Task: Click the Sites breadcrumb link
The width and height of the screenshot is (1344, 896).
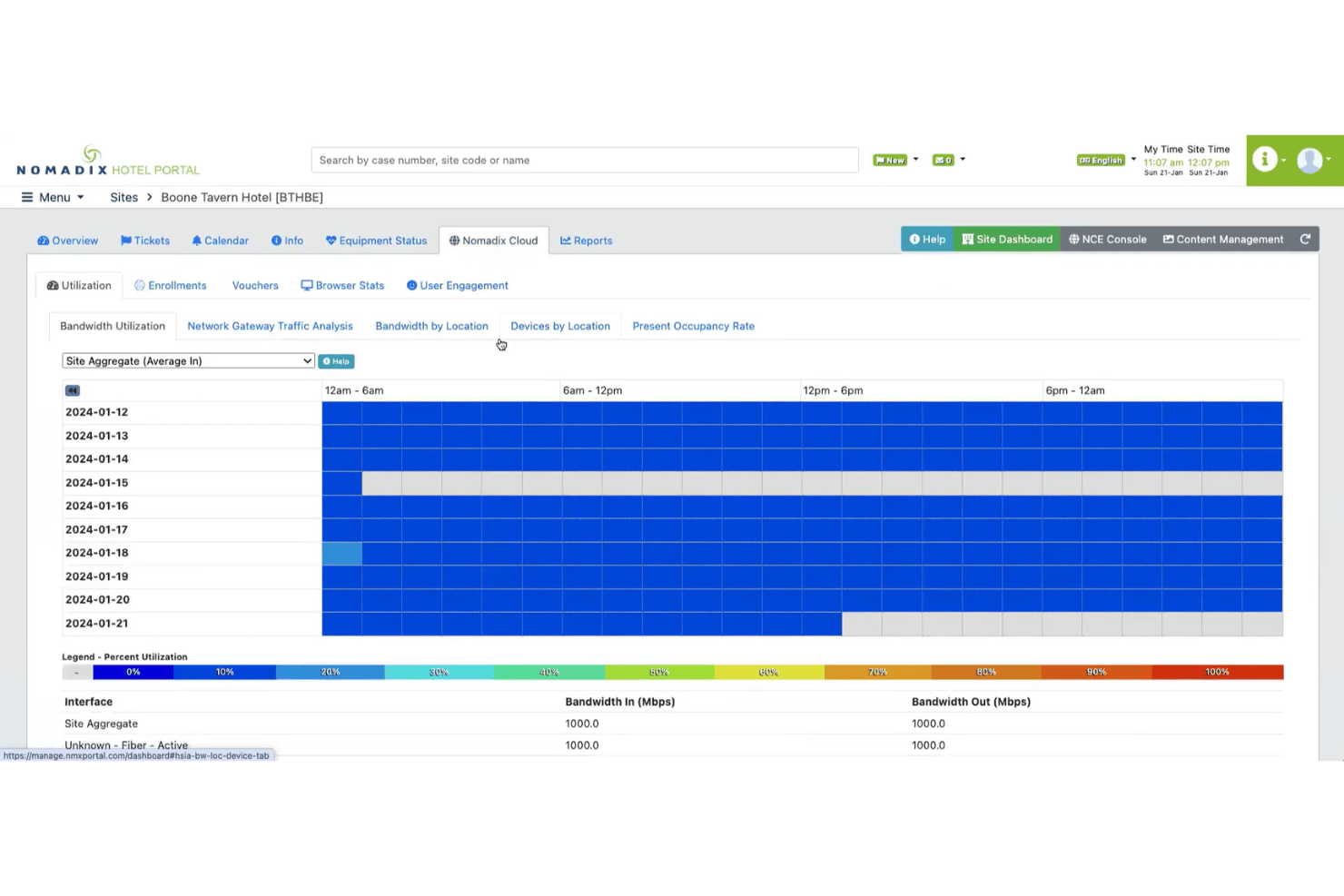Action: point(124,197)
